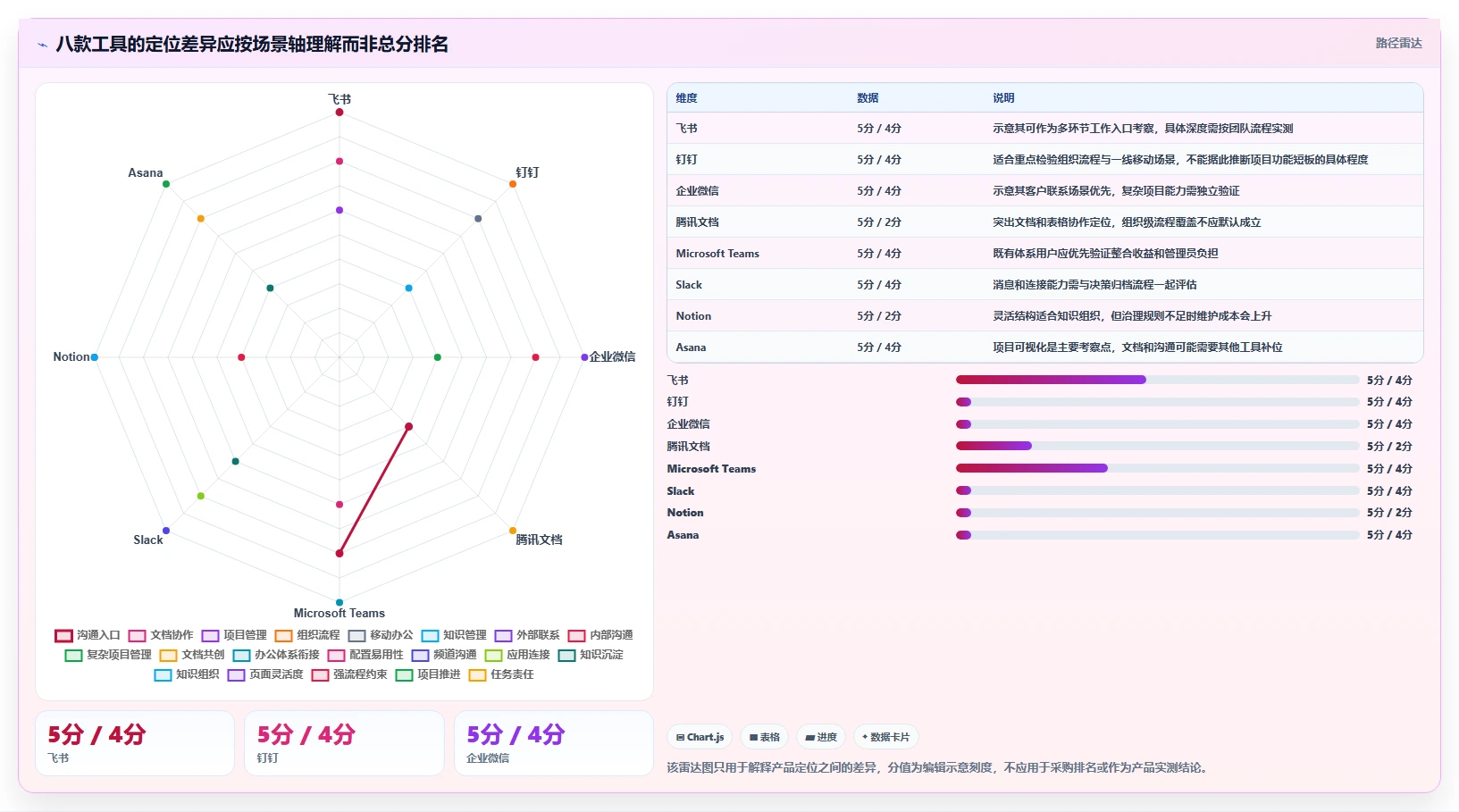Click the 办公体系衔接 legend color box
The height and width of the screenshot is (812, 1459).
[241, 656]
